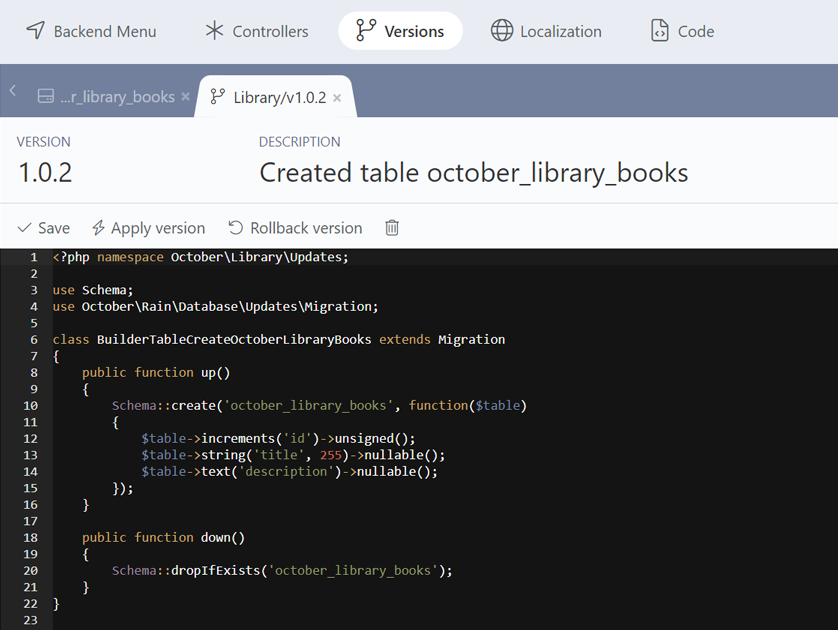Click the string('title', 255) code line
Screen dimensions: 838x630
point(293,455)
